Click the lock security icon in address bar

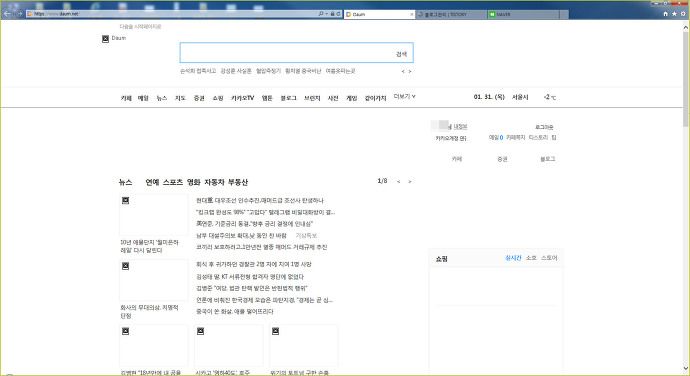(332, 14)
